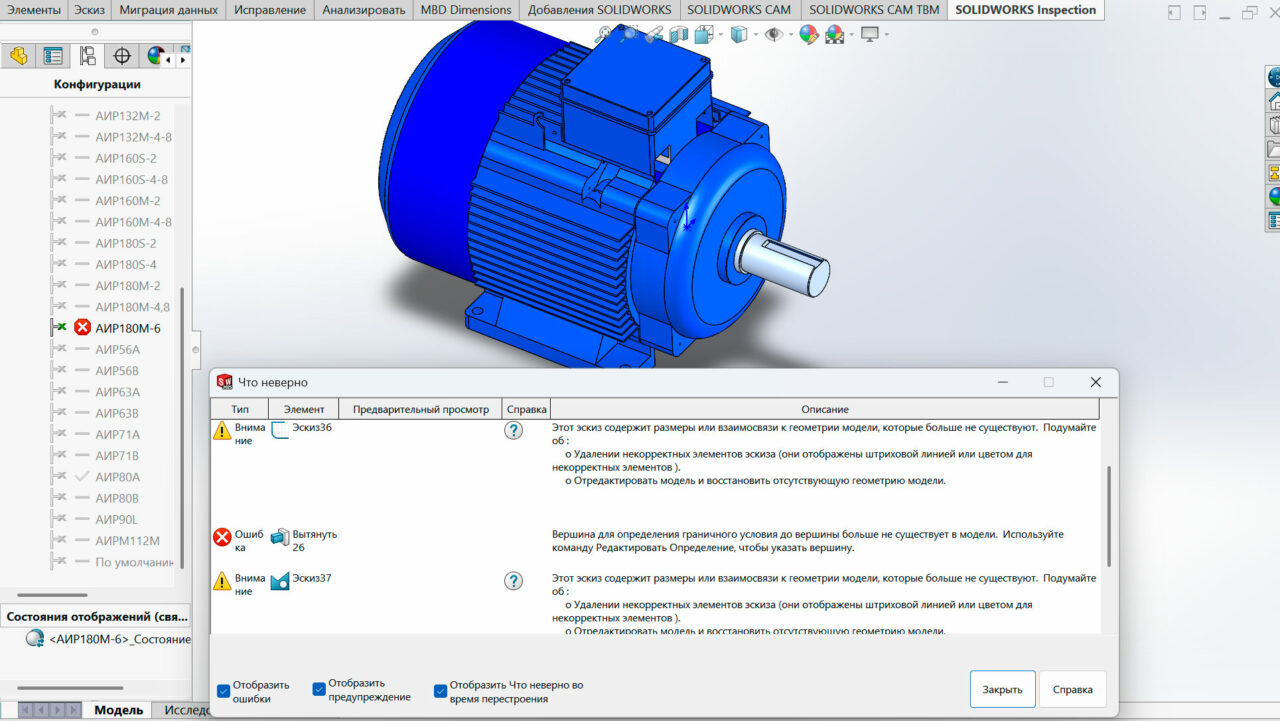Click the Edit Appearance color ball icon
Viewport: 1280px width, 721px height.
(x=809, y=35)
